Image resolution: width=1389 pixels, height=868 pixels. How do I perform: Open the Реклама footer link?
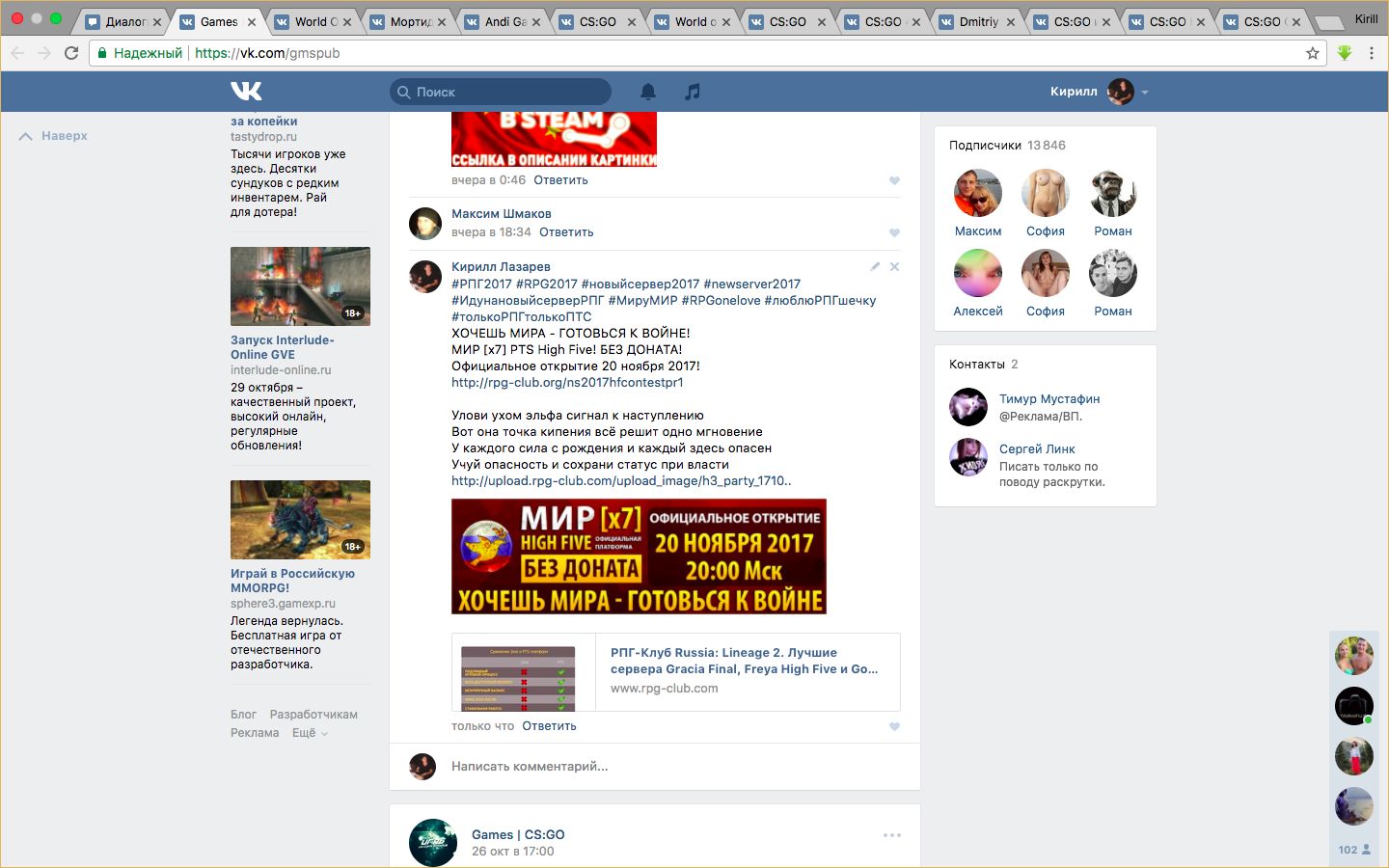click(x=255, y=733)
